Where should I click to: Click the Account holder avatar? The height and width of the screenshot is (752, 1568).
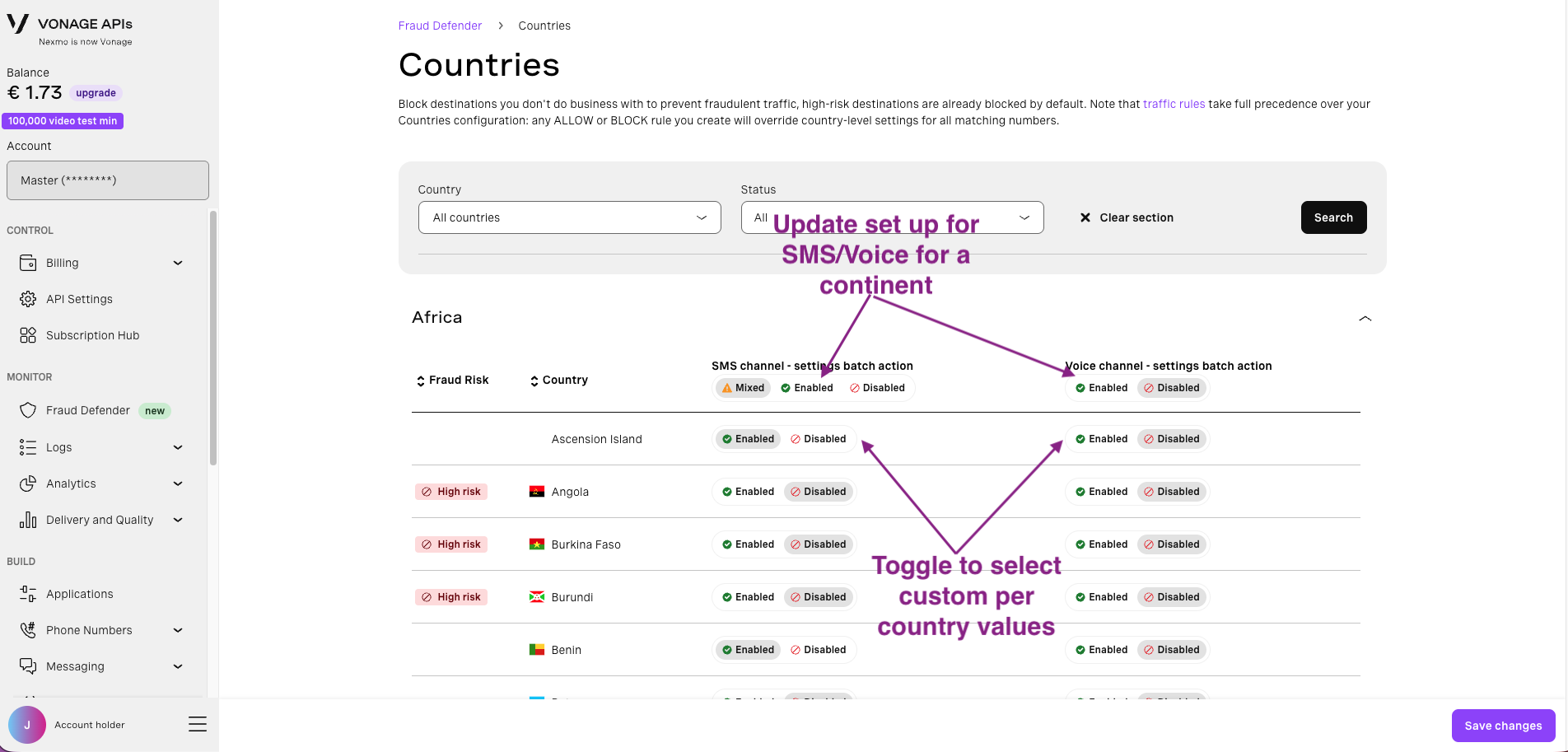pos(27,725)
